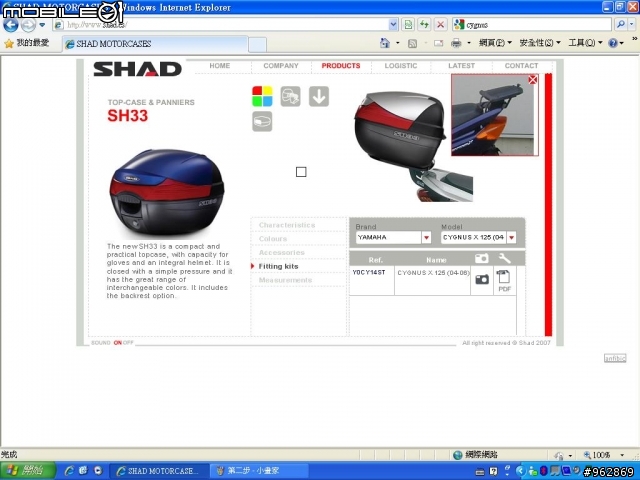Go to HOME navigation tab
The height and width of the screenshot is (480, 640).
coord(220,66)
